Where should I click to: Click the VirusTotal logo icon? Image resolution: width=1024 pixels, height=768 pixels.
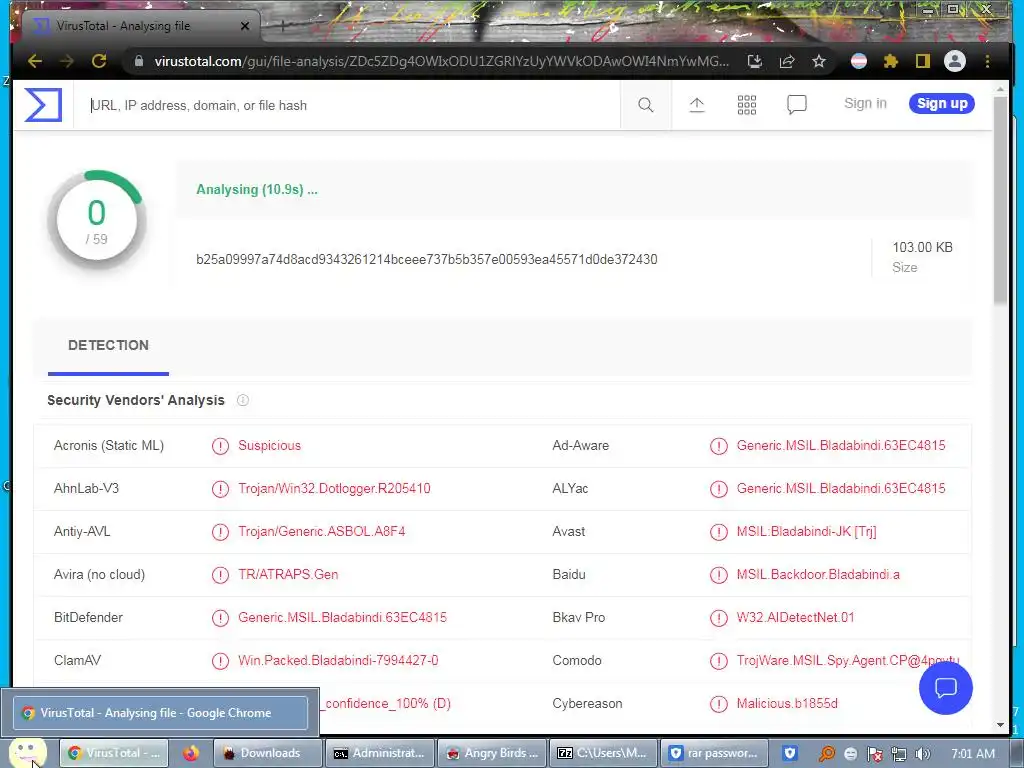point(43,104)
